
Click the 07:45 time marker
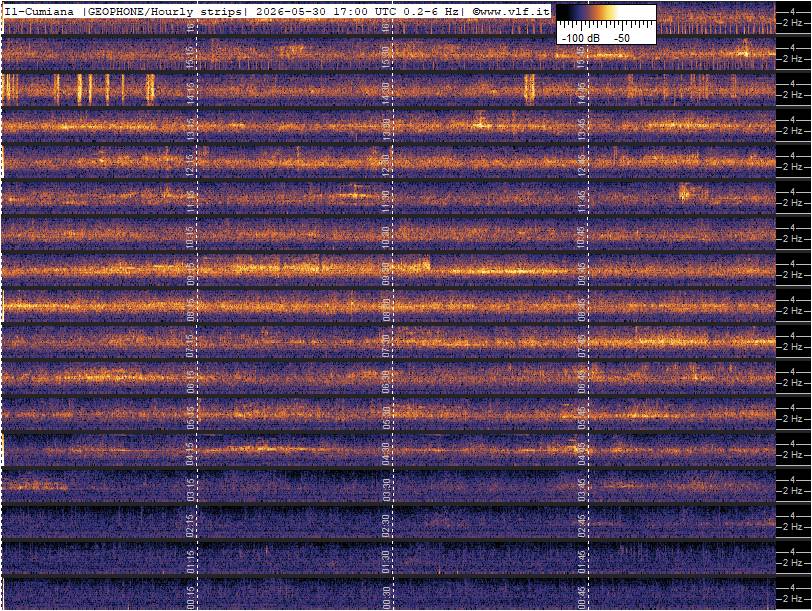tap(582, 345)
